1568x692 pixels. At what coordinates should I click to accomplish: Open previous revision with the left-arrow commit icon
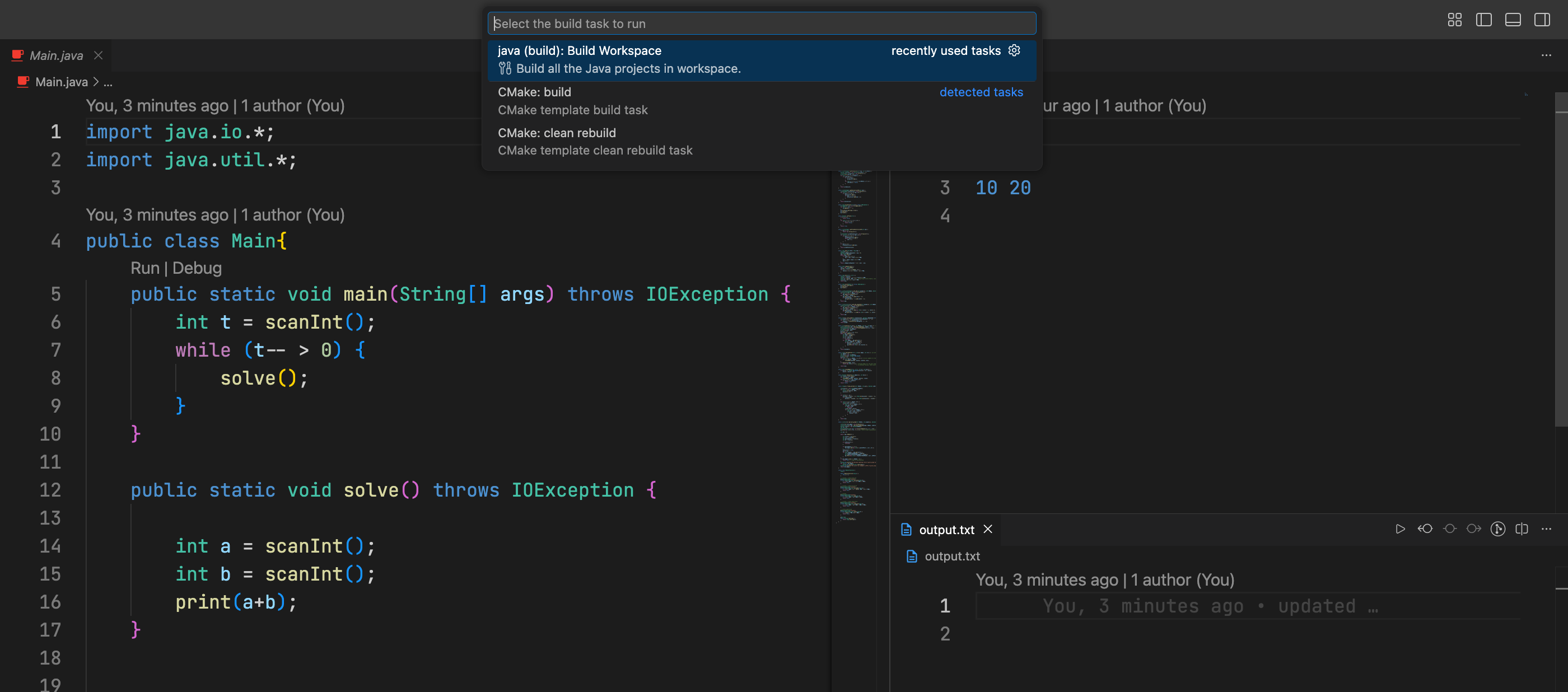click(x=1425, y=529)
